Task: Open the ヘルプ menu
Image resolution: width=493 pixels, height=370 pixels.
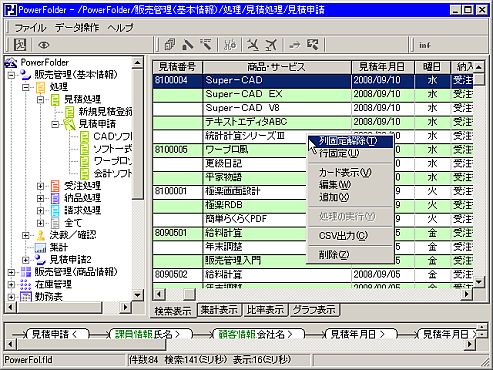Action: [120, 27]
